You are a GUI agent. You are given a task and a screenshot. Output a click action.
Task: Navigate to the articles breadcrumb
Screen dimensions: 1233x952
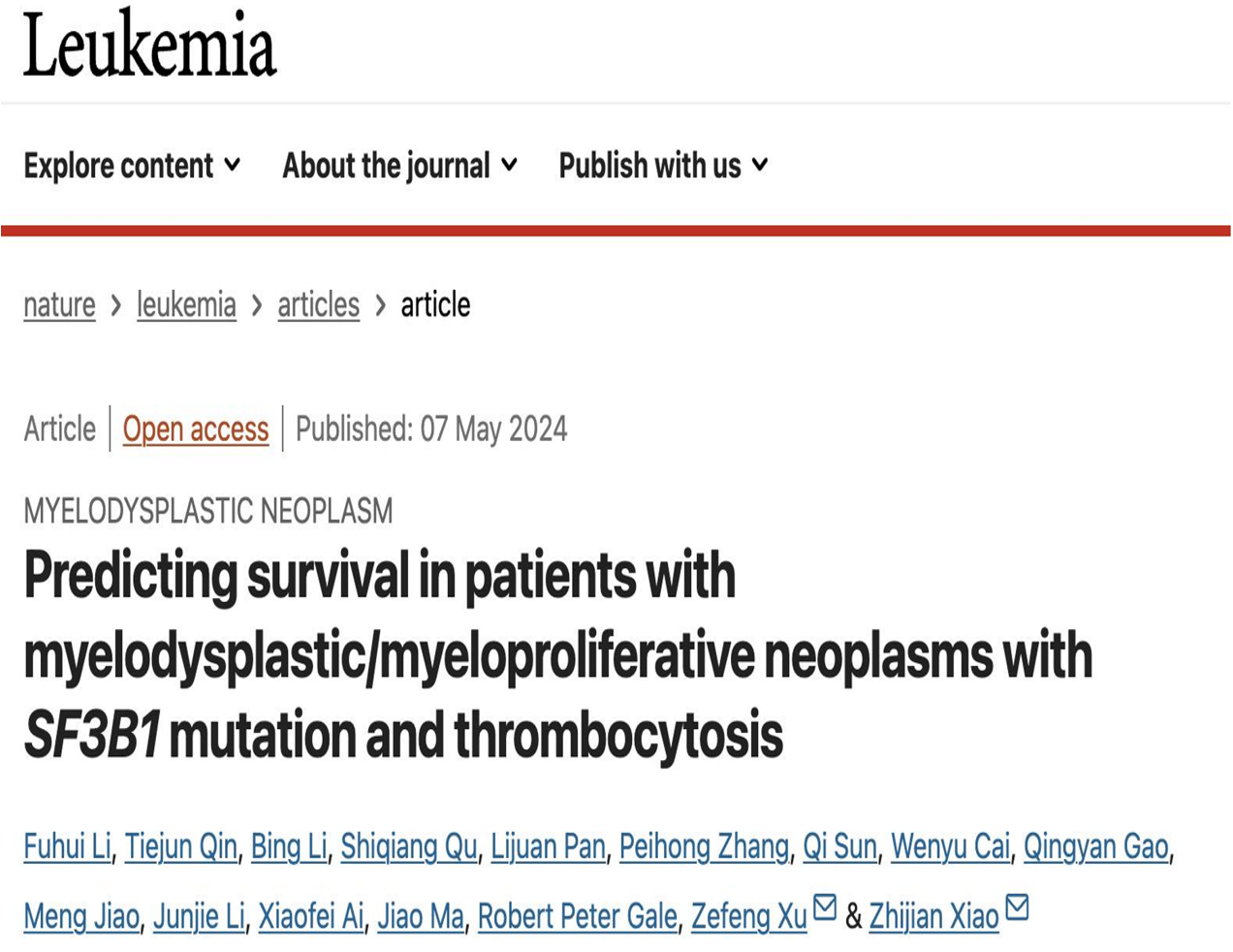pos(318,305)
